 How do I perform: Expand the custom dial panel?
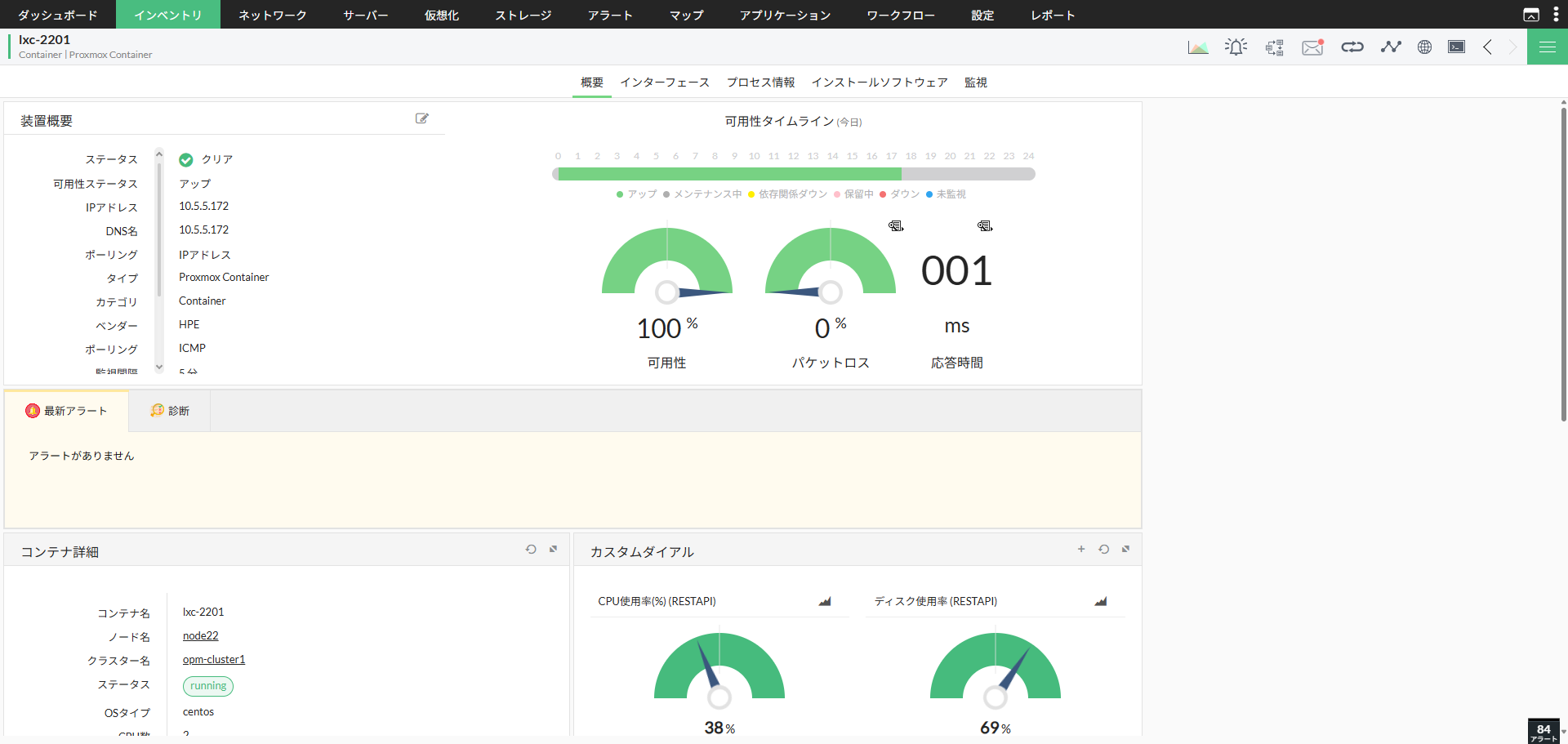[1126, 550]
